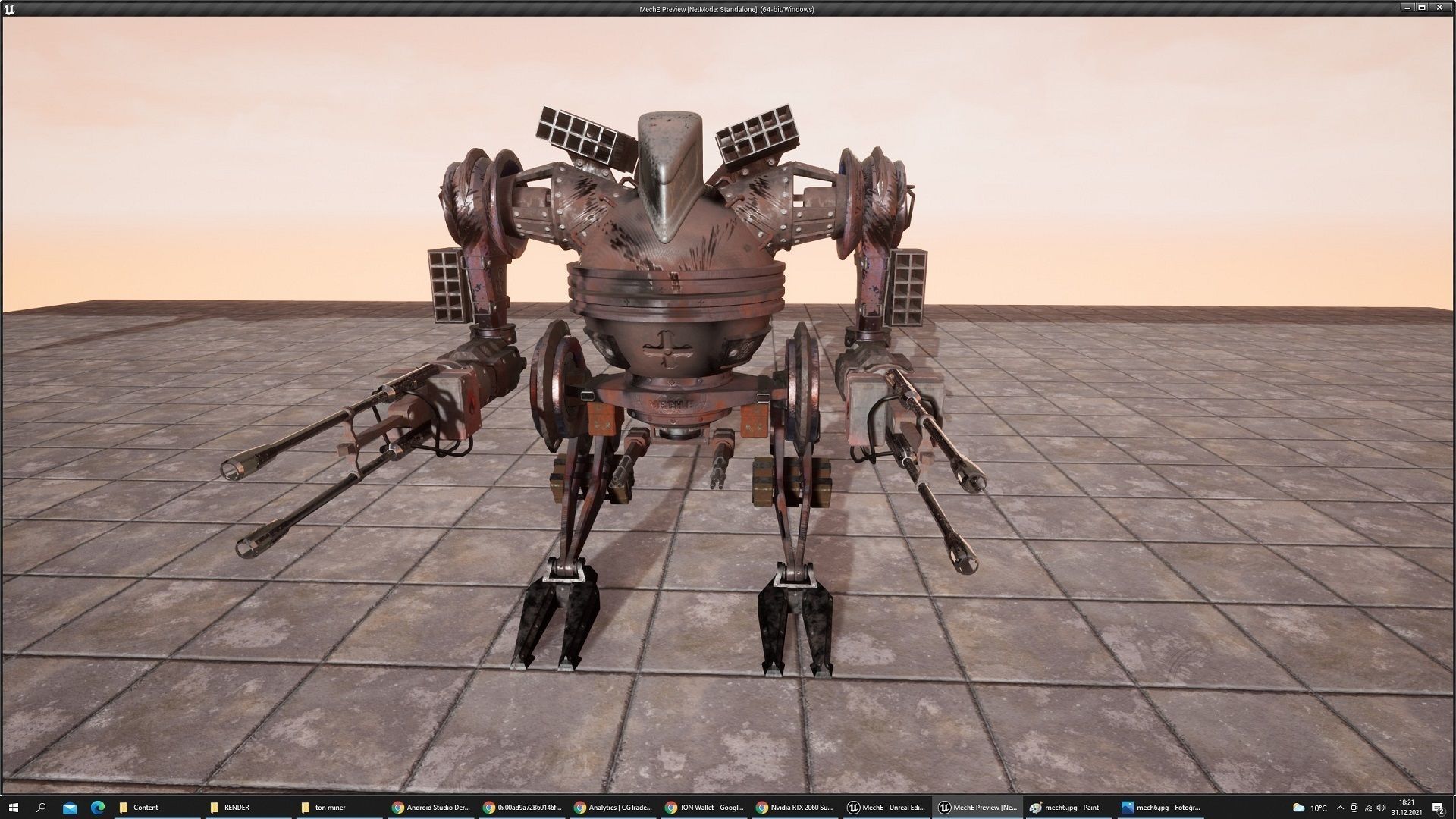The height and width of the screenshot is (819, 1456).
Task: Open network Wi-Fi status icon
Action: pos(1368,808)
